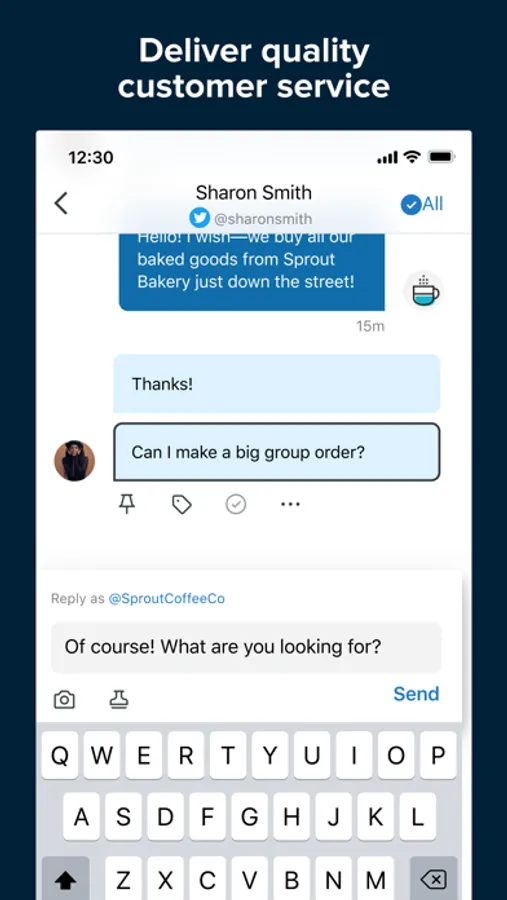Viewport: 507px width, 900px height.
Task: Toggle the All checkmark filter
Action: coord(422,204)
